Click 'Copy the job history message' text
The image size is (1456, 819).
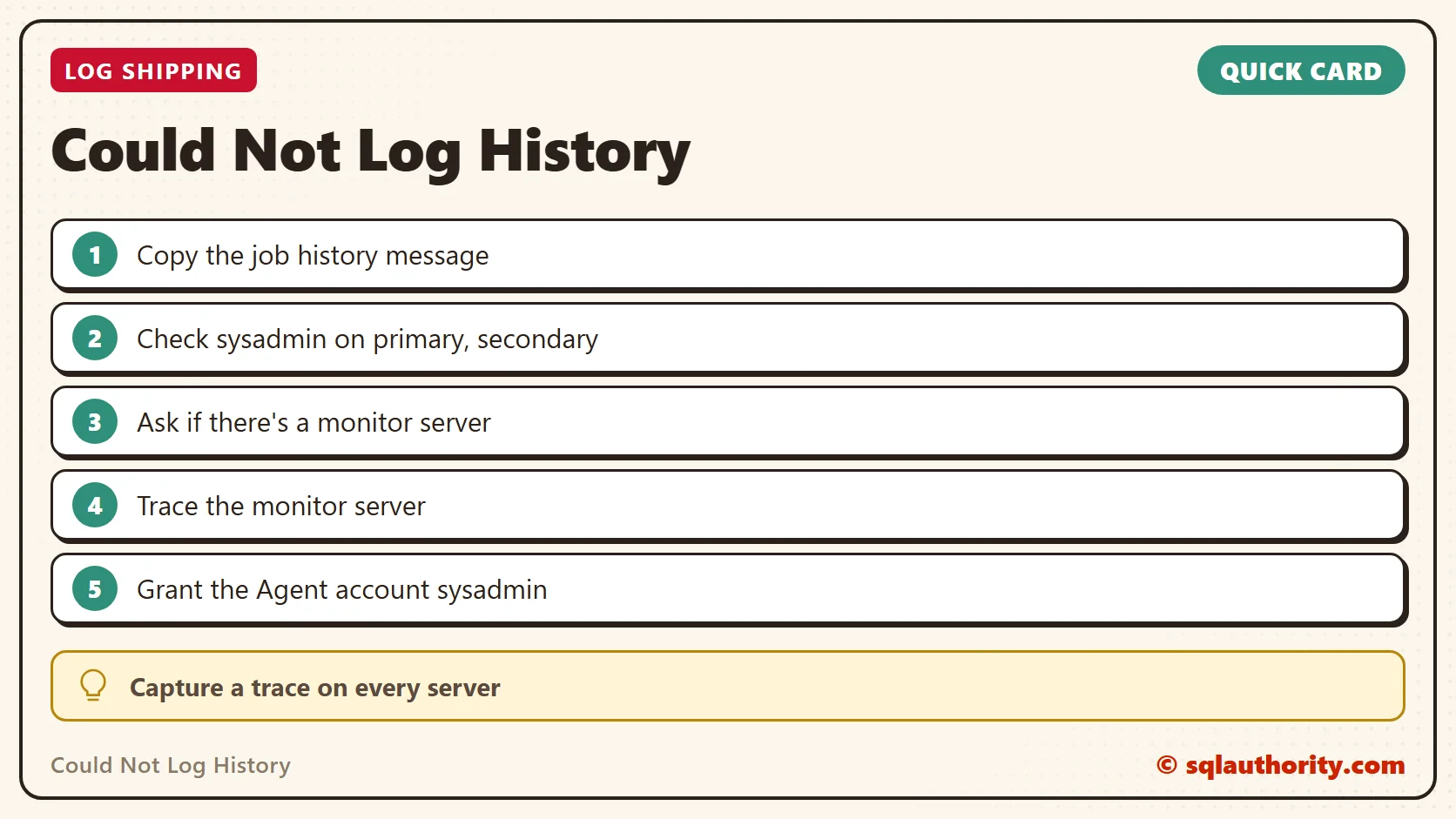pos(313,256)
